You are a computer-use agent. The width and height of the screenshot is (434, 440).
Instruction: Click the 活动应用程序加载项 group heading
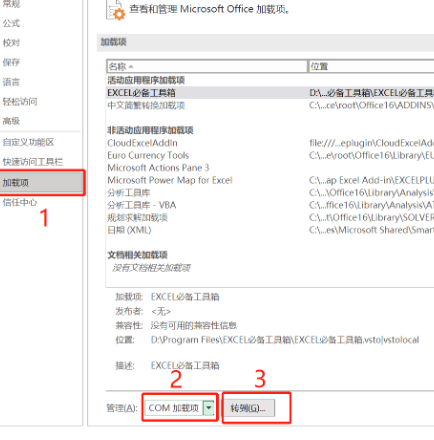pos(146,80)
